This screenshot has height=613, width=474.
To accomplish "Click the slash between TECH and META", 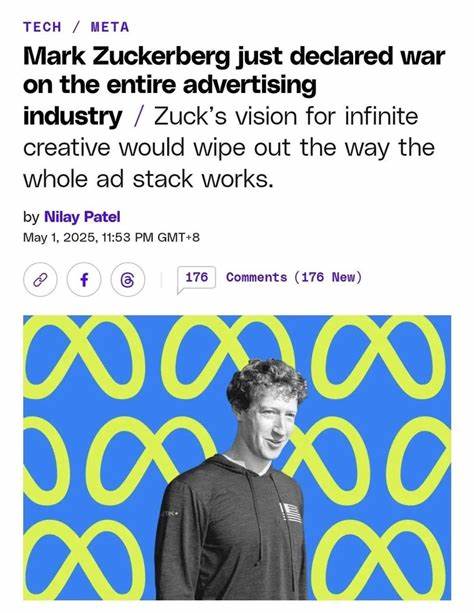I will [76, 27].
